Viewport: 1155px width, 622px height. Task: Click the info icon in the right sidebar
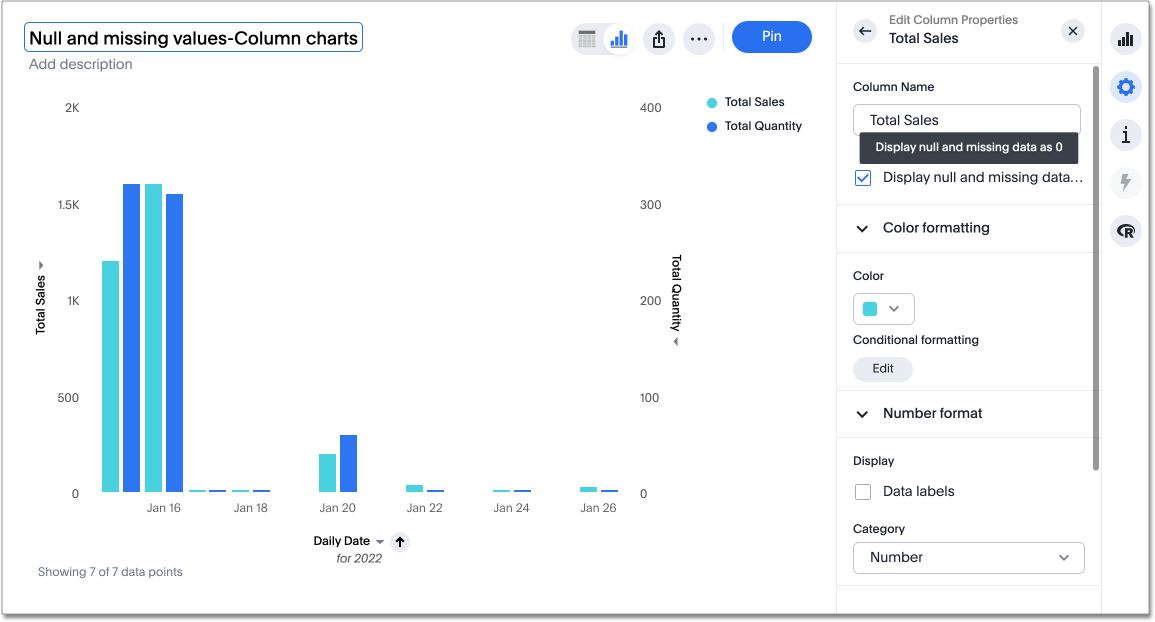point(1126,135)
